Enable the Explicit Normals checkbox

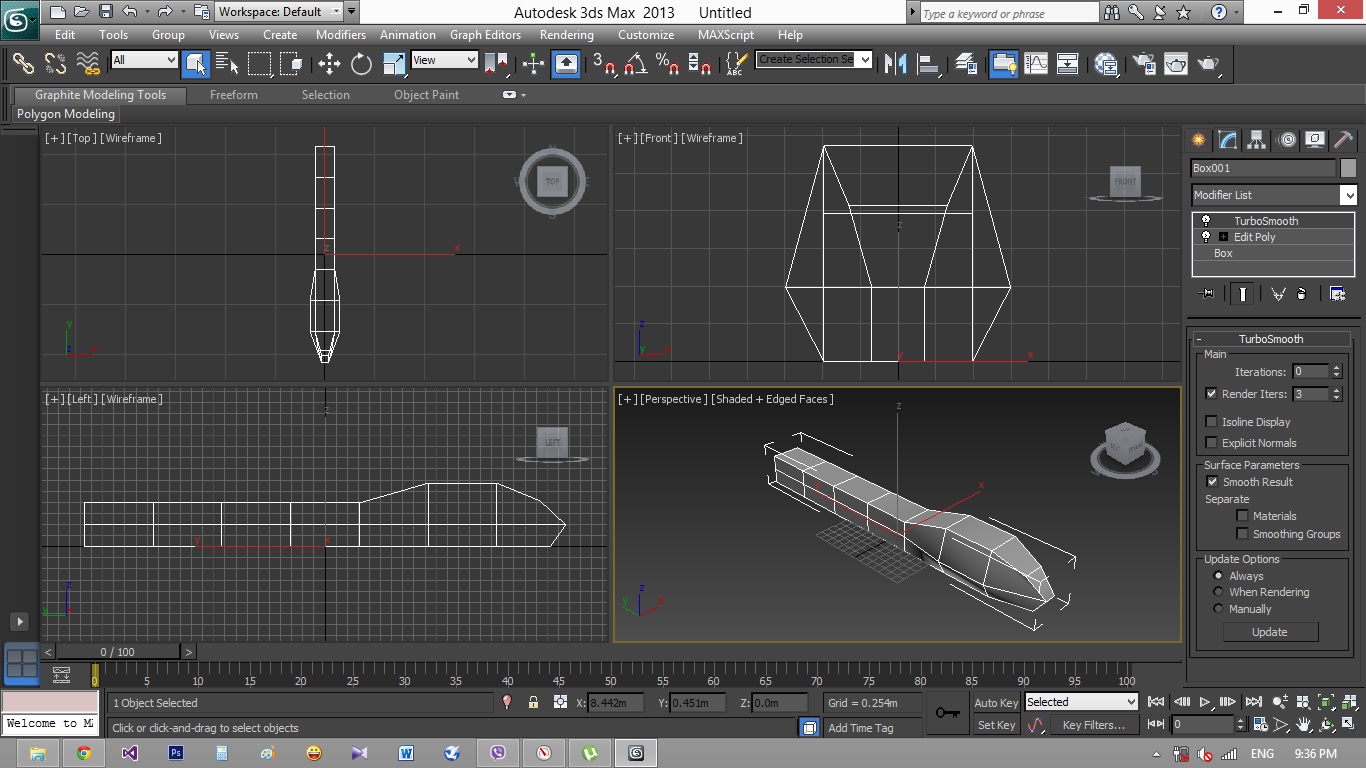[x=1212, y=443]
